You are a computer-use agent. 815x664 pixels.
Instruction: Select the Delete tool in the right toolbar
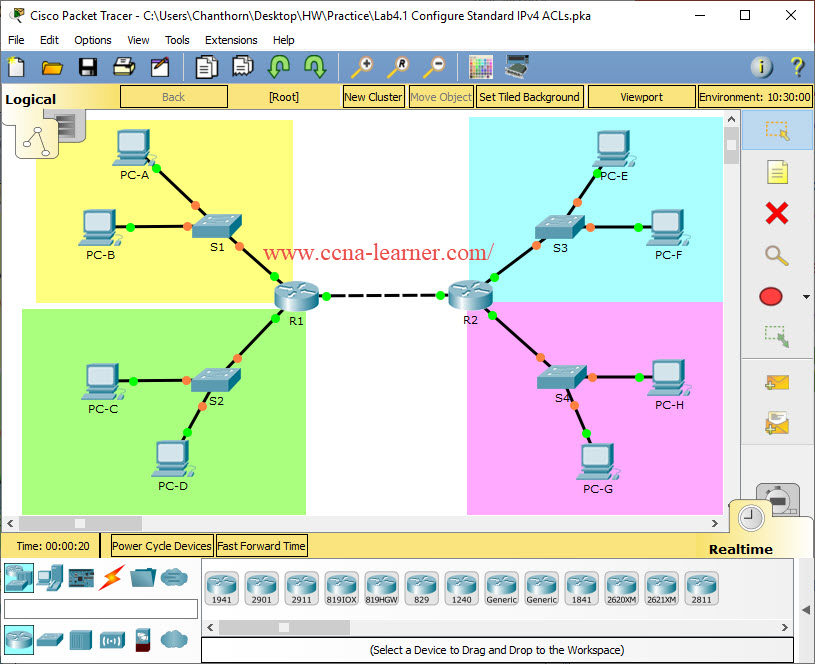pos(775,213)
